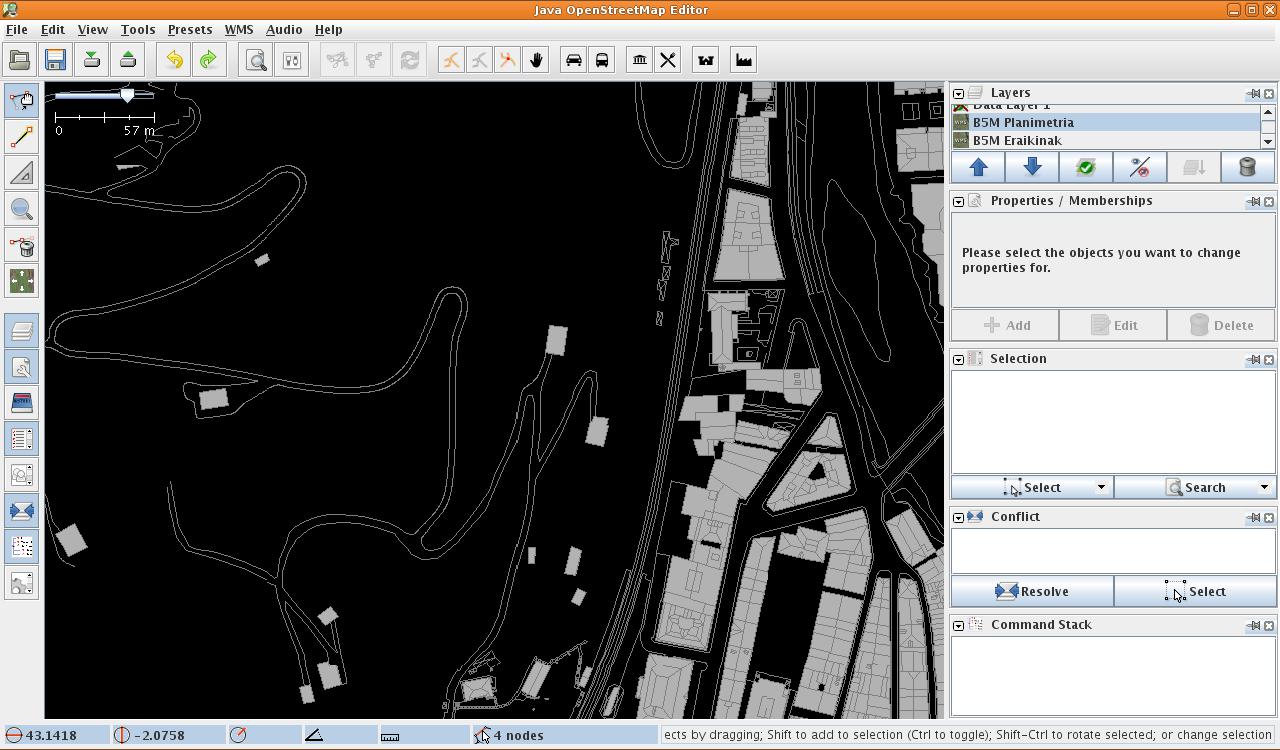Click the Save floppy disk icon
This screenshot has width=1280, height=750.
[55, 60]
